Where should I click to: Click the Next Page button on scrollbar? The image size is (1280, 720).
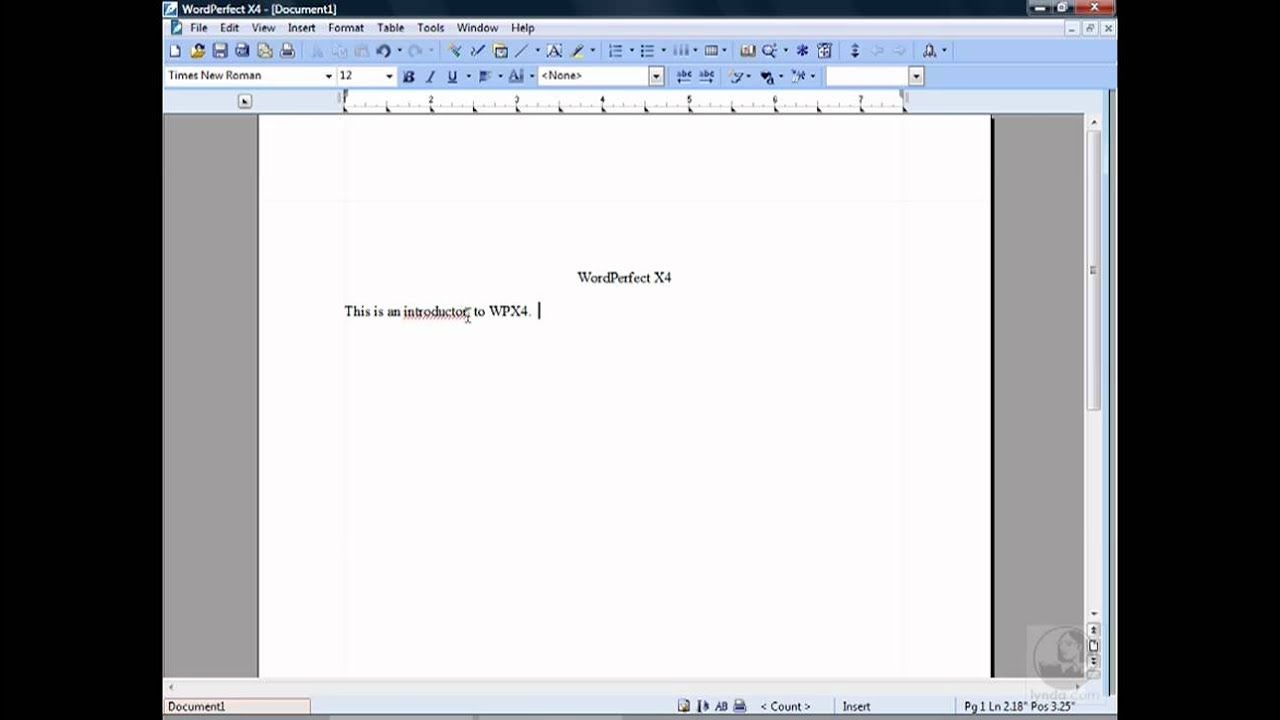coord(1093,660)
